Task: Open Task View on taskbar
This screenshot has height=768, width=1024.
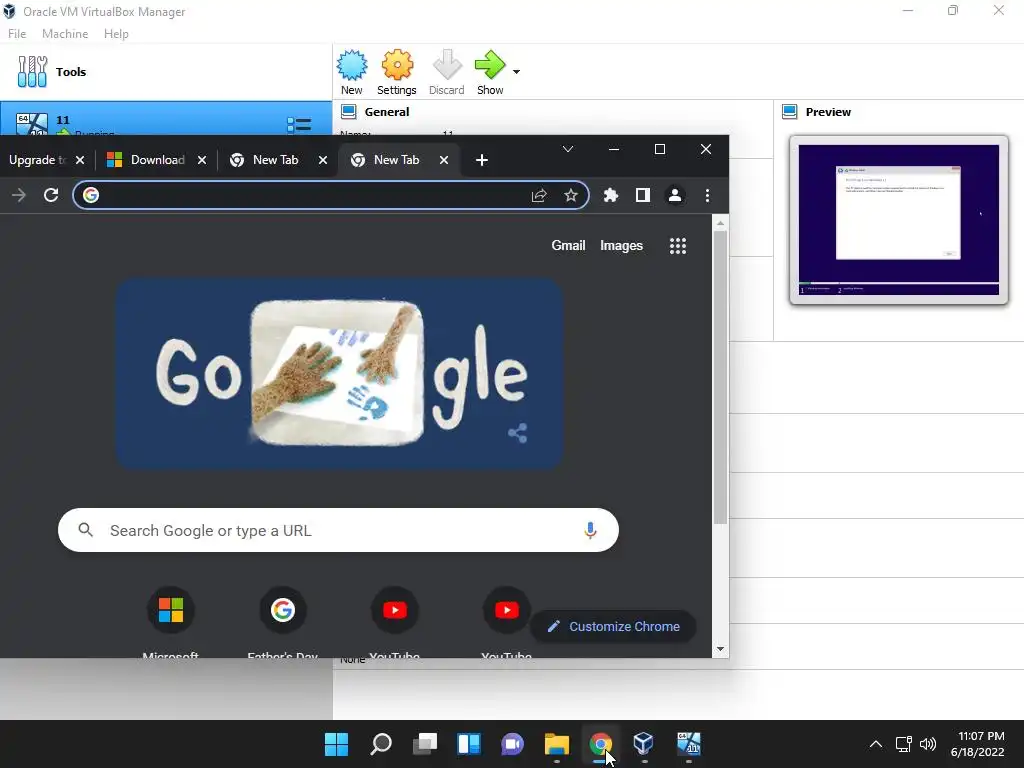Action: tap(424, 744)
